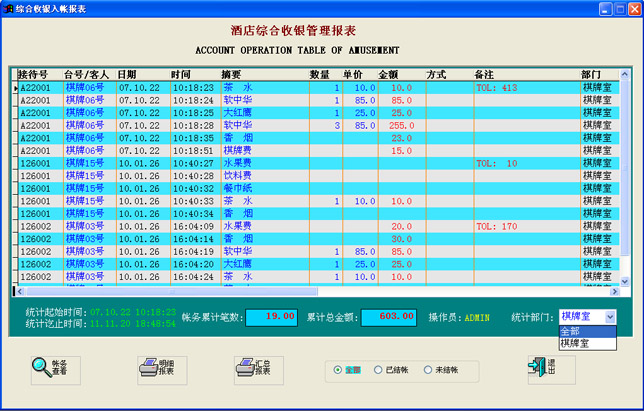This screenshot has height=411, width=644.
Task: Open the 汇总报表 summary report
Action: point(253,367)
